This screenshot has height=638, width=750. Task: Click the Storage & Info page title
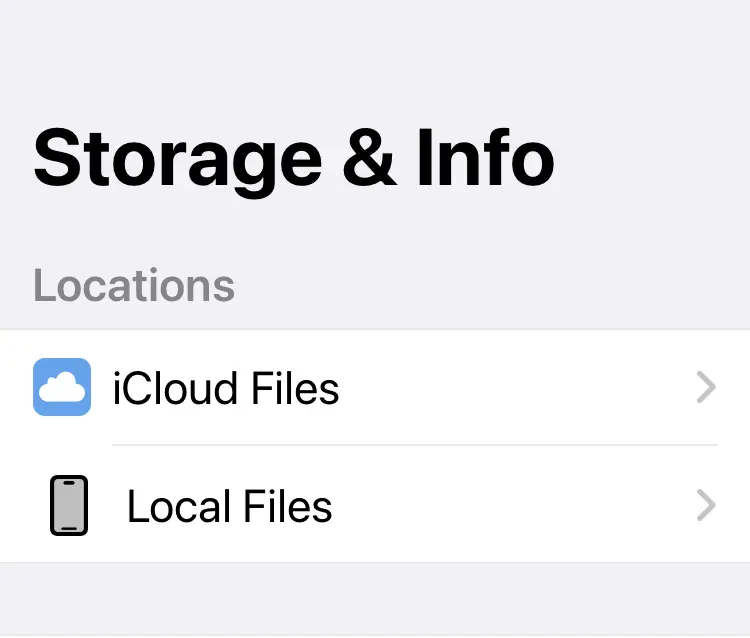point(294,160)
